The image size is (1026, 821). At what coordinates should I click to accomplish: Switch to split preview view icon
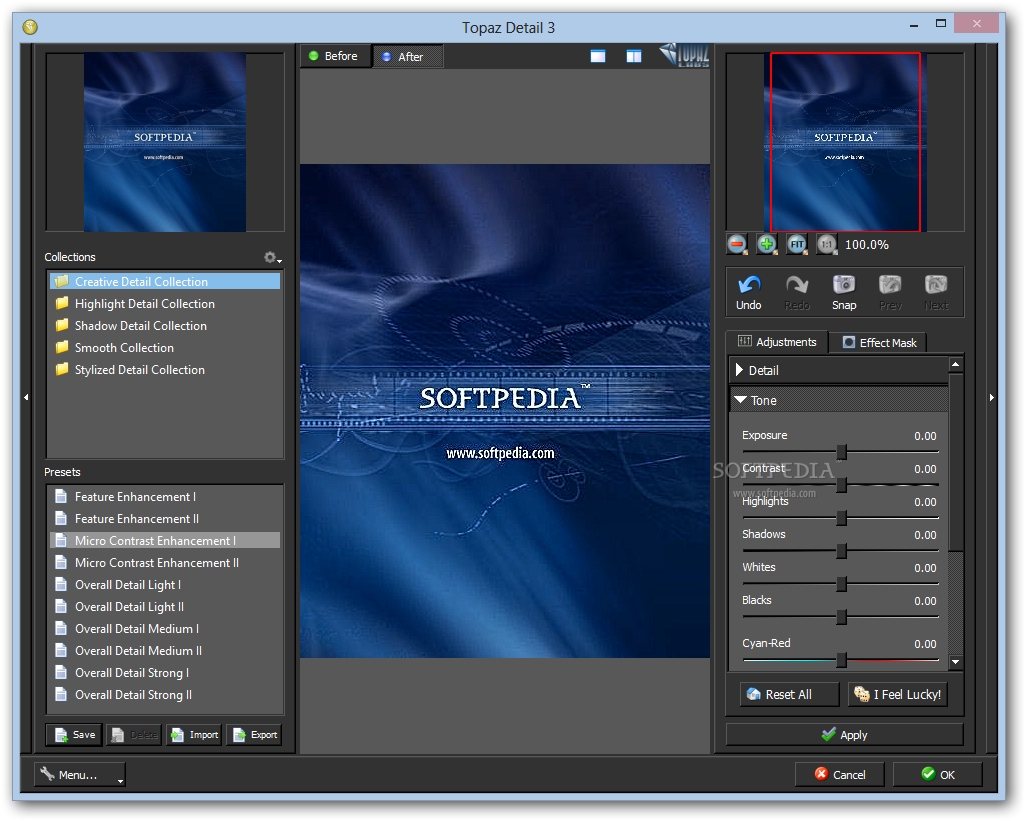tap(634, 56)
